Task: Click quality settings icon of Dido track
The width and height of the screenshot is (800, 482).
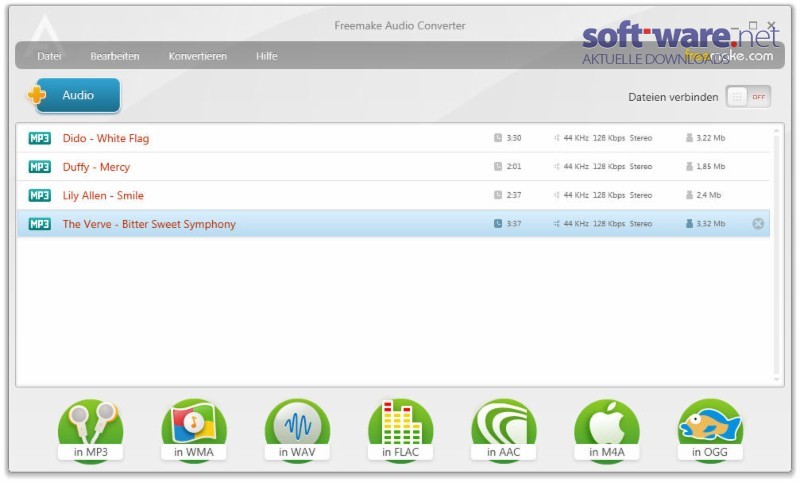Action: click(x=557, y=138)
